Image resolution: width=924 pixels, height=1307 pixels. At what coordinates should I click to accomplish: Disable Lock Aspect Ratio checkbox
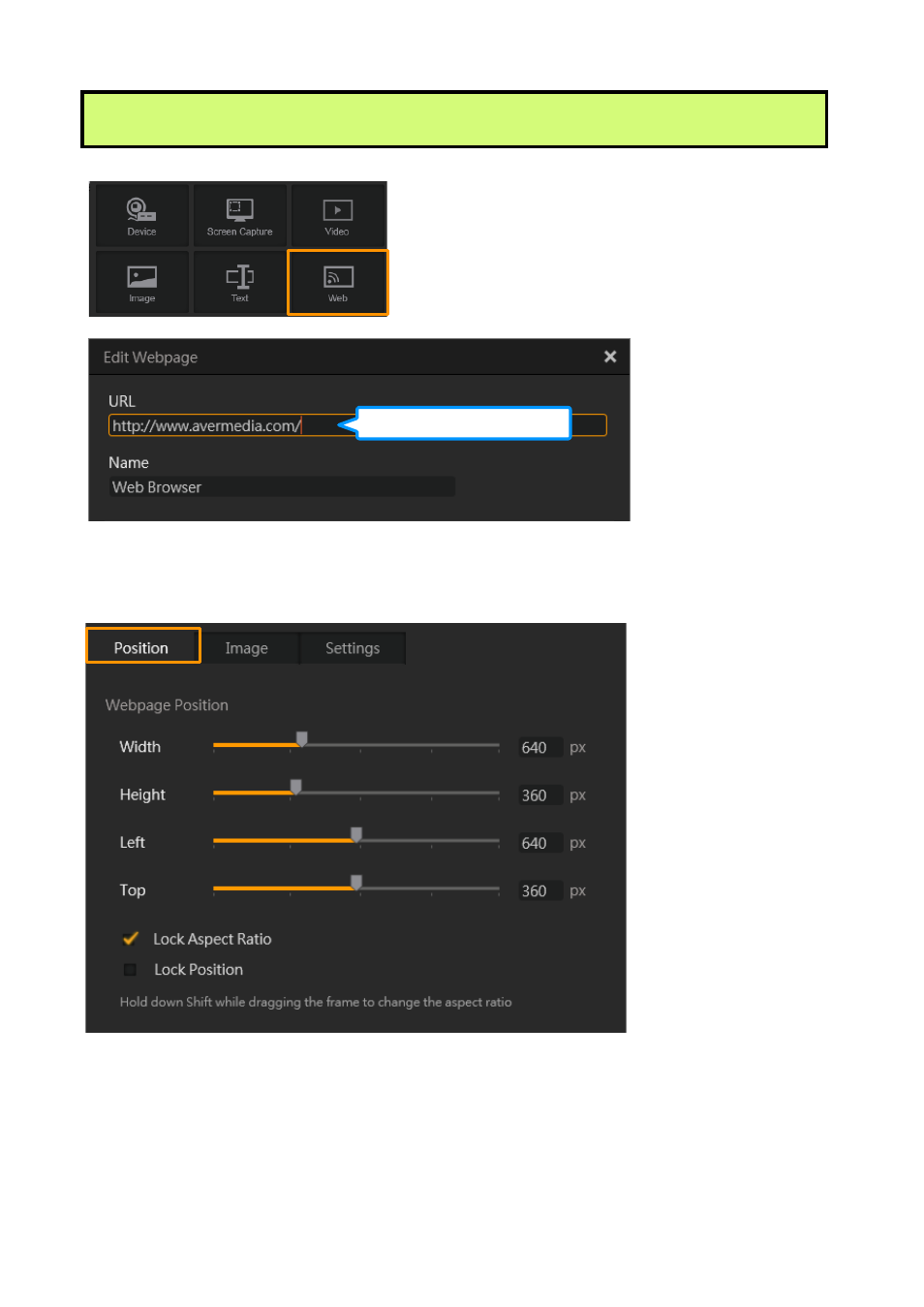(x=131, y=939)
